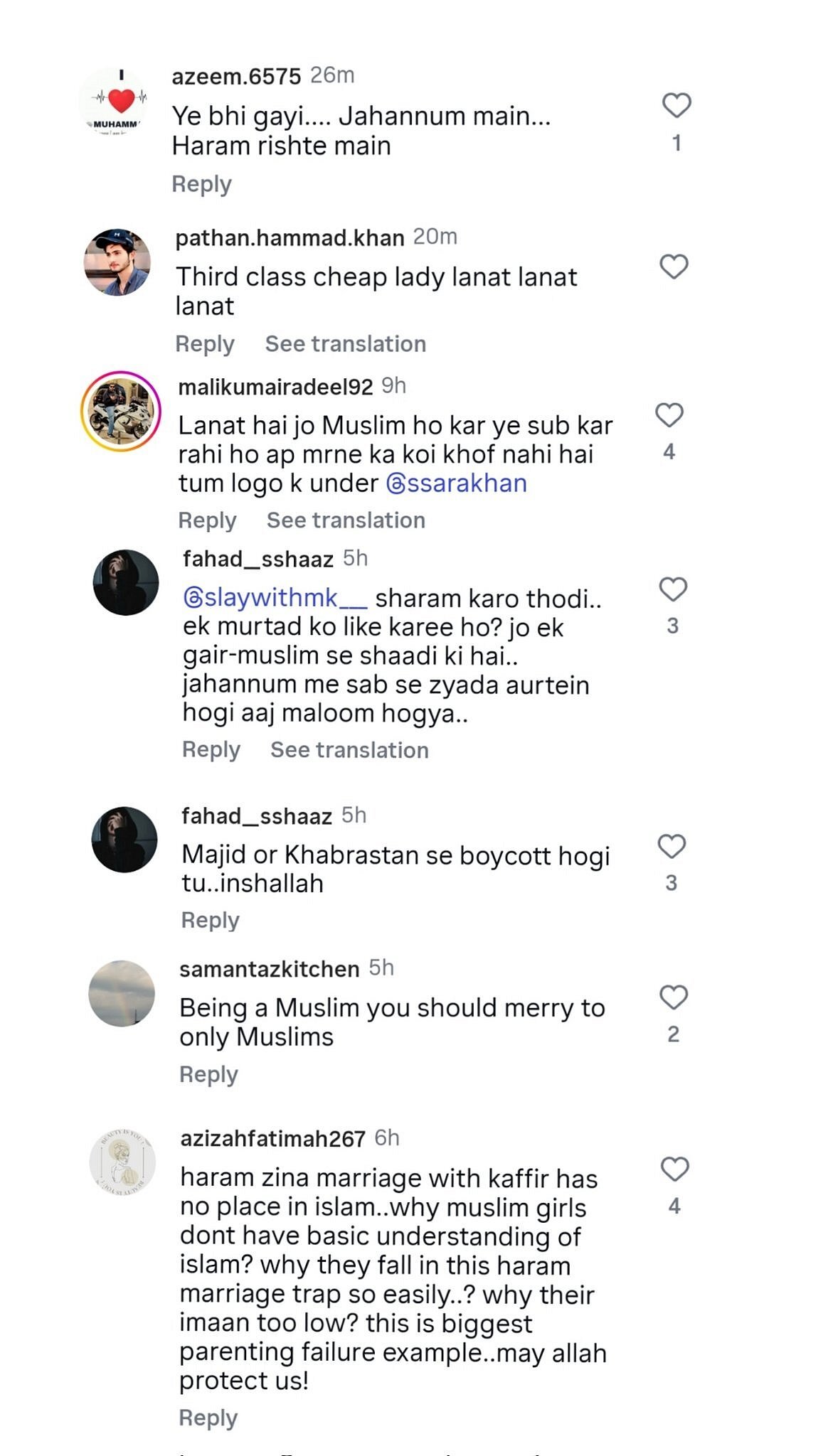This screenshot has height=1456, width=828.
Task: Like azizahfatimah267's comment
Action: 674,1169
